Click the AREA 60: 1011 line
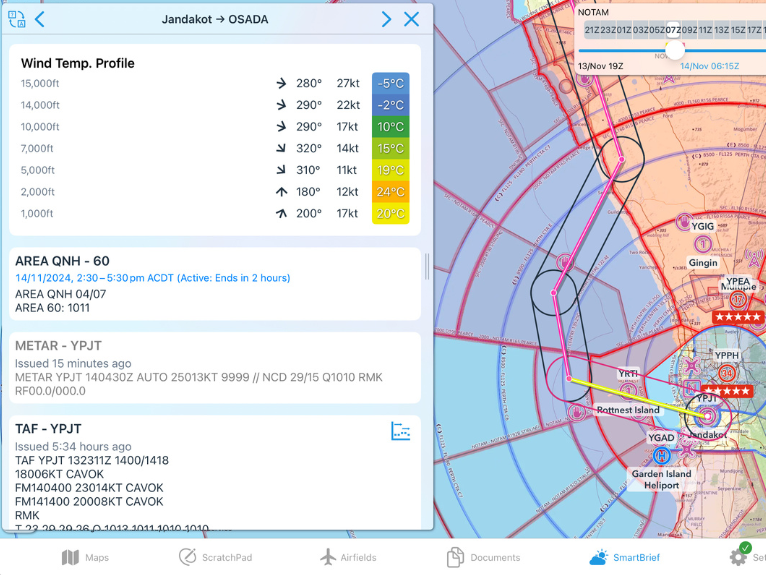The image size is (766, 575). pos(52,308)
